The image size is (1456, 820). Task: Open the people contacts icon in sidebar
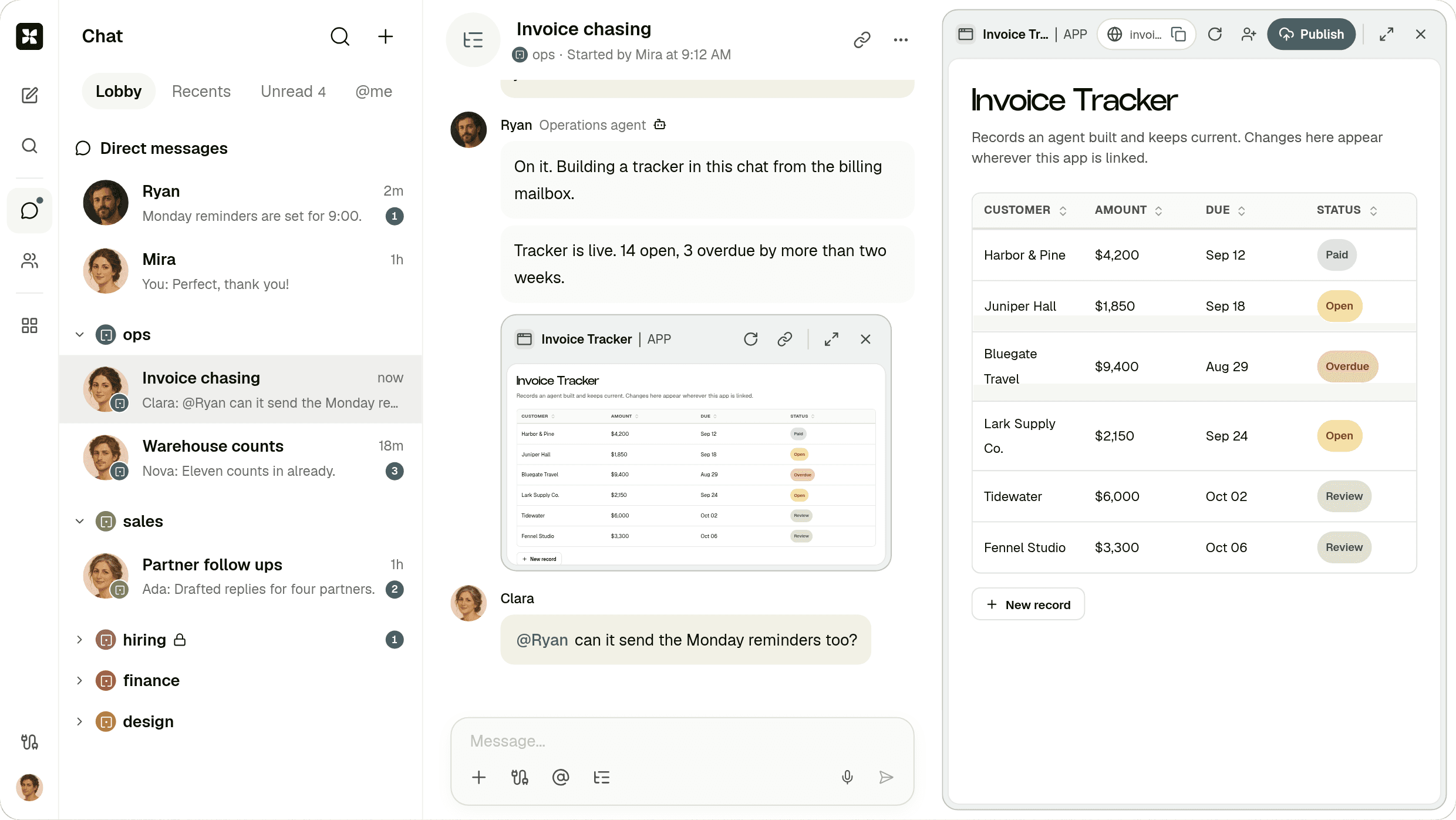pyautogui.click(x=29, y=261)
